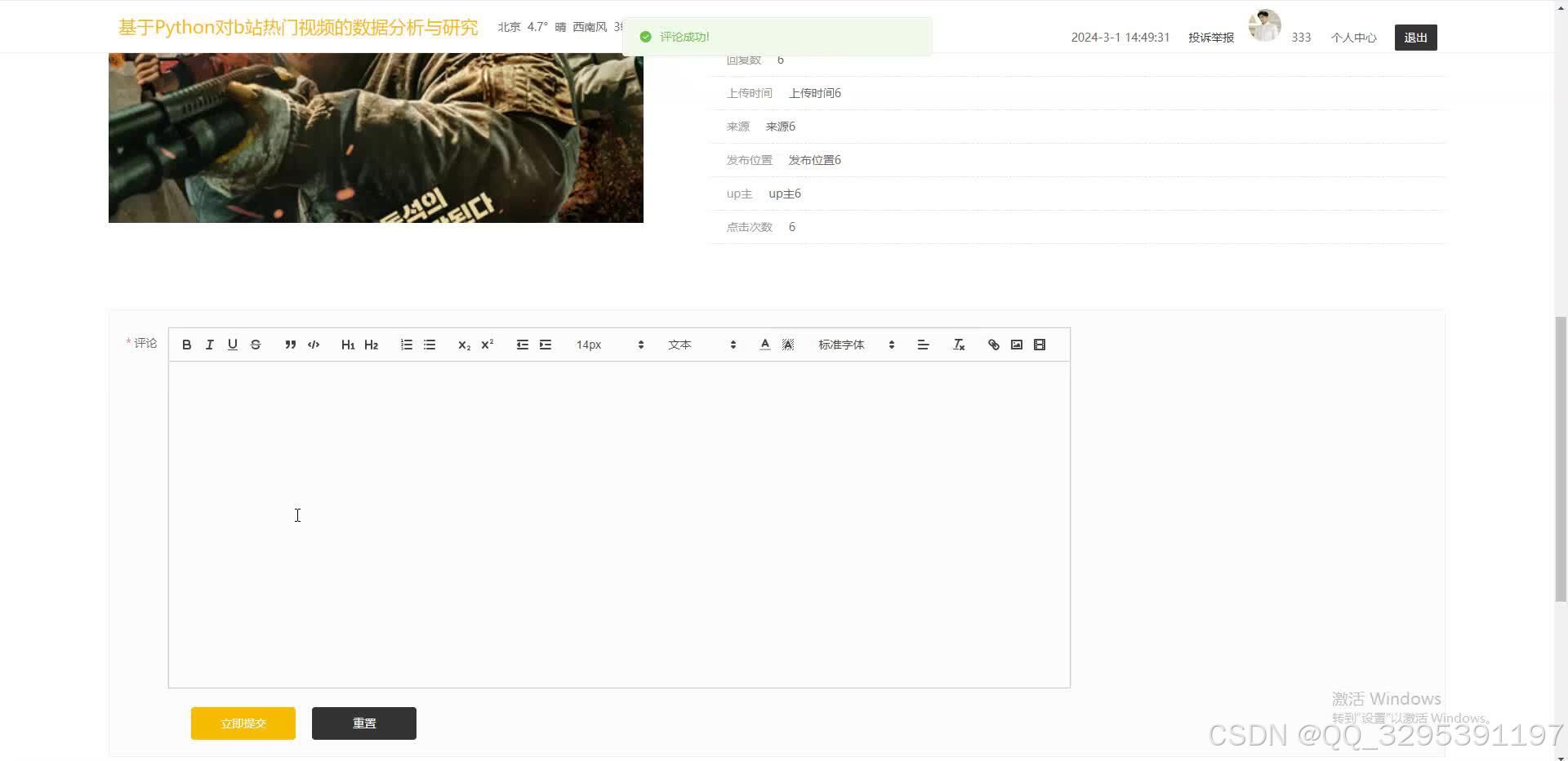Apply superscript formatting
Viewport: 1568px width, 761px height.
487,345
